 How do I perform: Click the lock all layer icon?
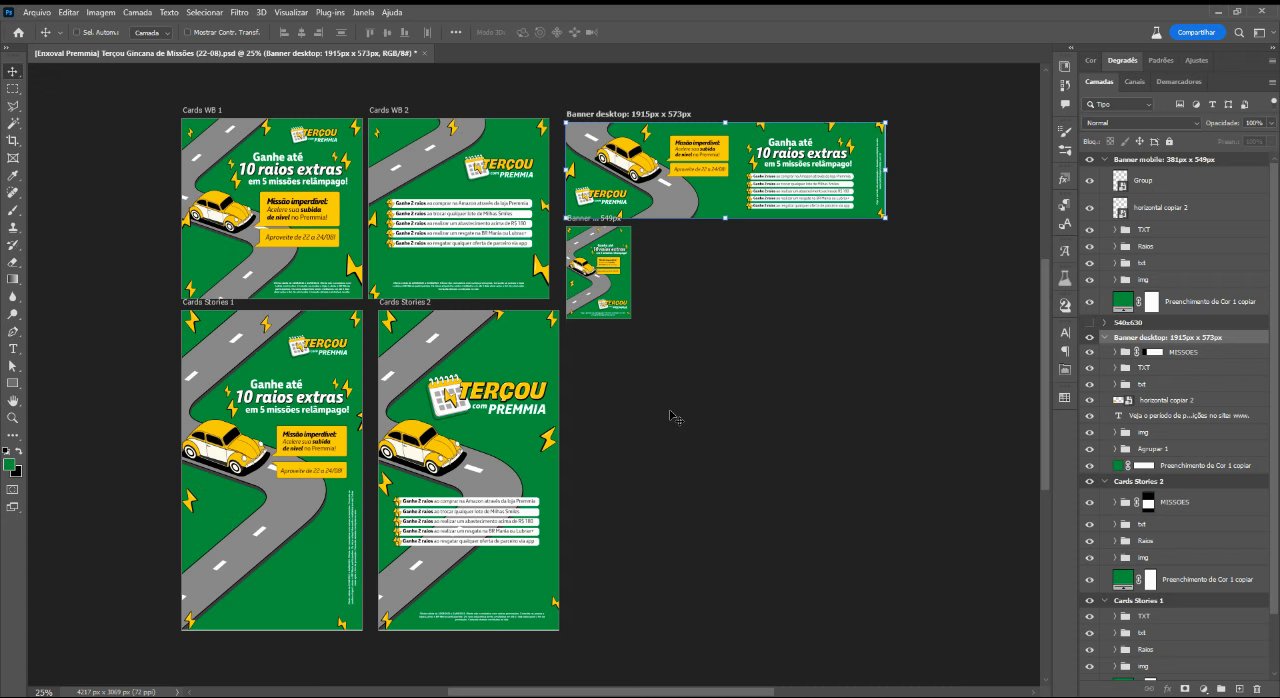(x=1169, y=141)
